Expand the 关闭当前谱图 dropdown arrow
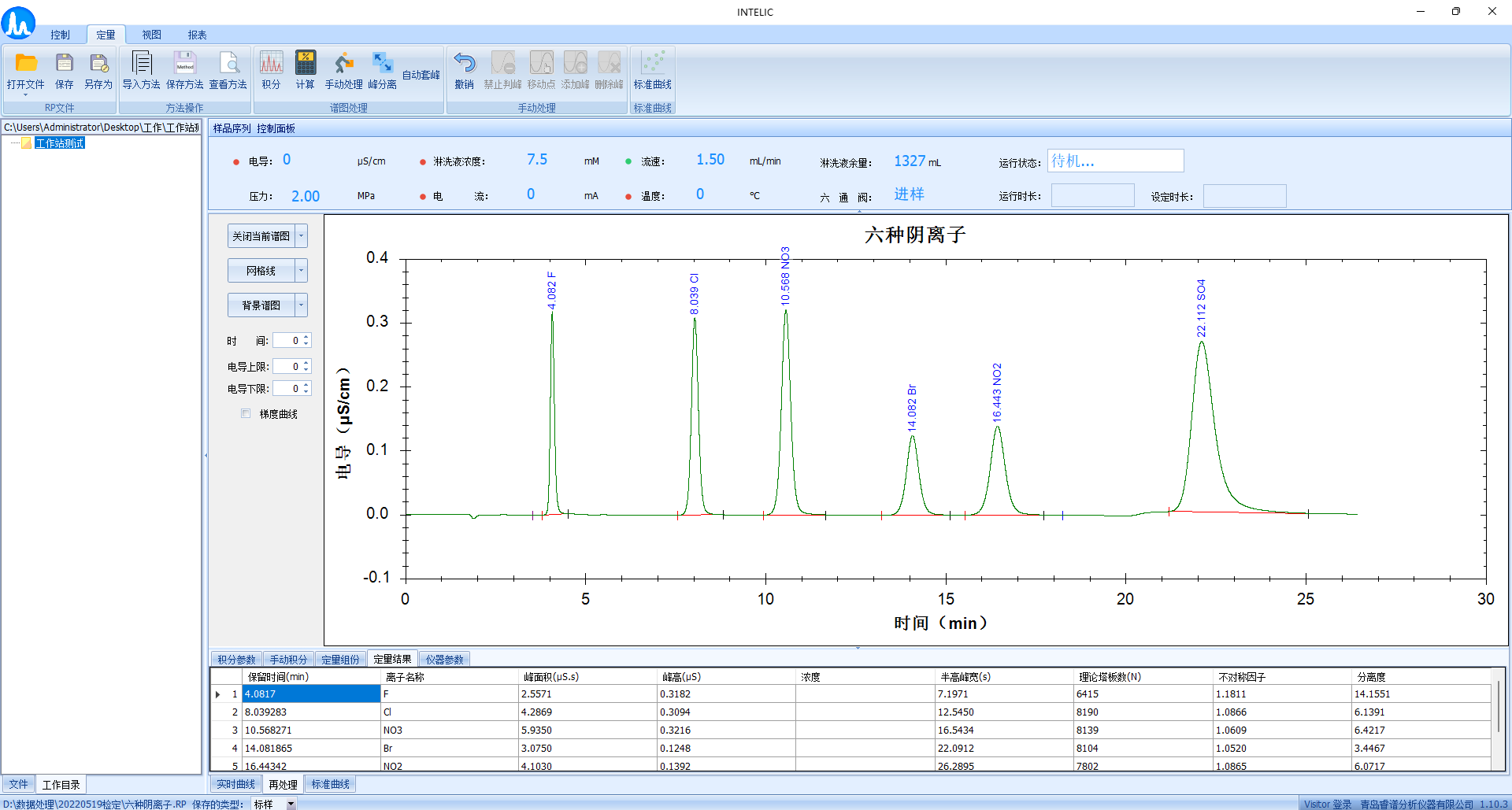The image size is (1512, 810). point(301,236)
